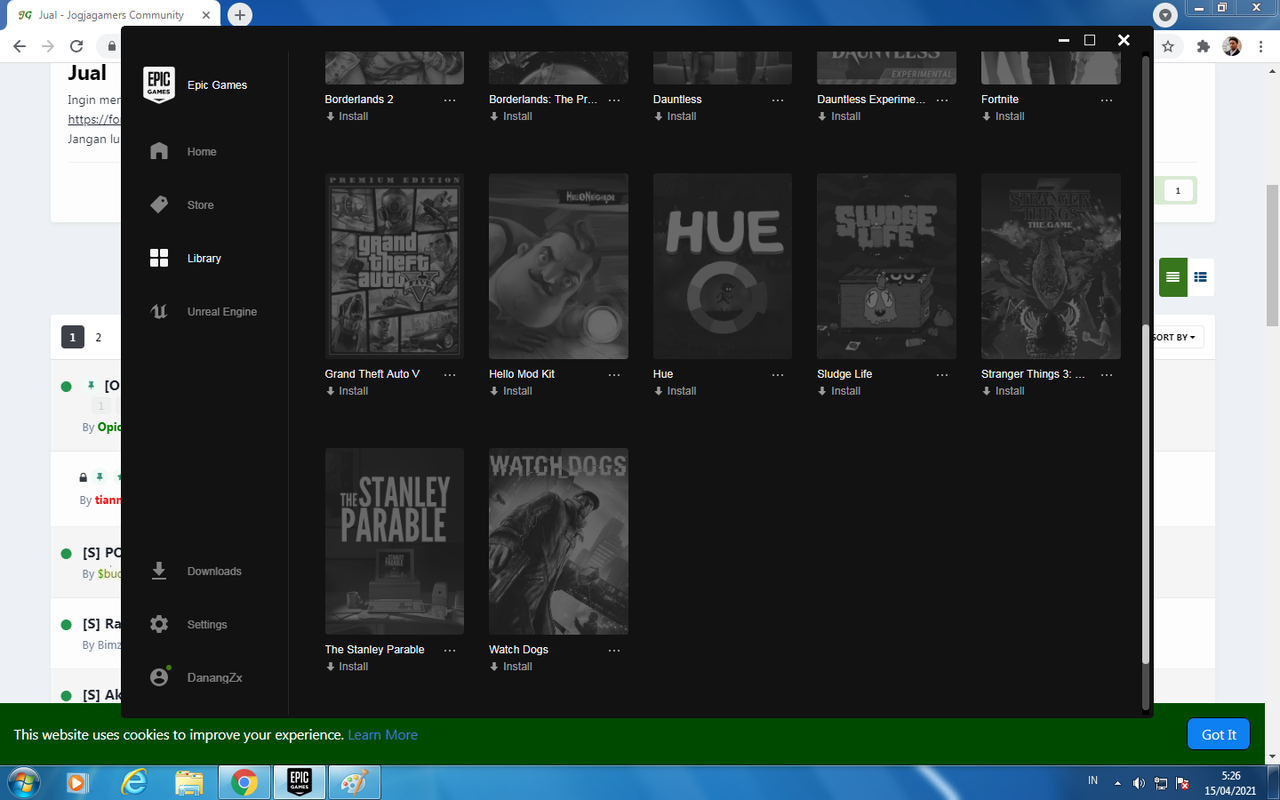
Task: Open options menu for Sludge Life
Action: click(942, 375)
